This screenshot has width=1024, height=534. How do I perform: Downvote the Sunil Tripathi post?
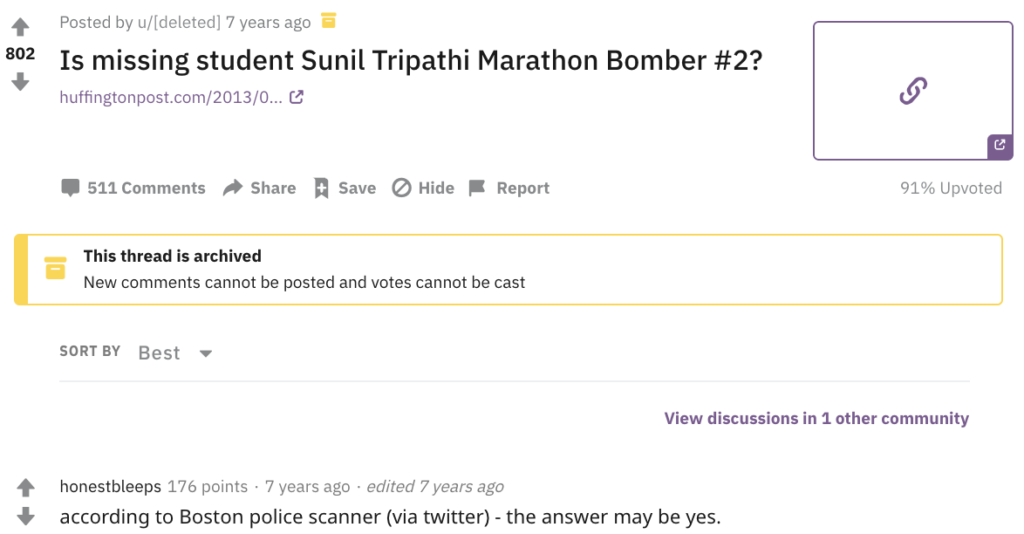coord(20,82)
